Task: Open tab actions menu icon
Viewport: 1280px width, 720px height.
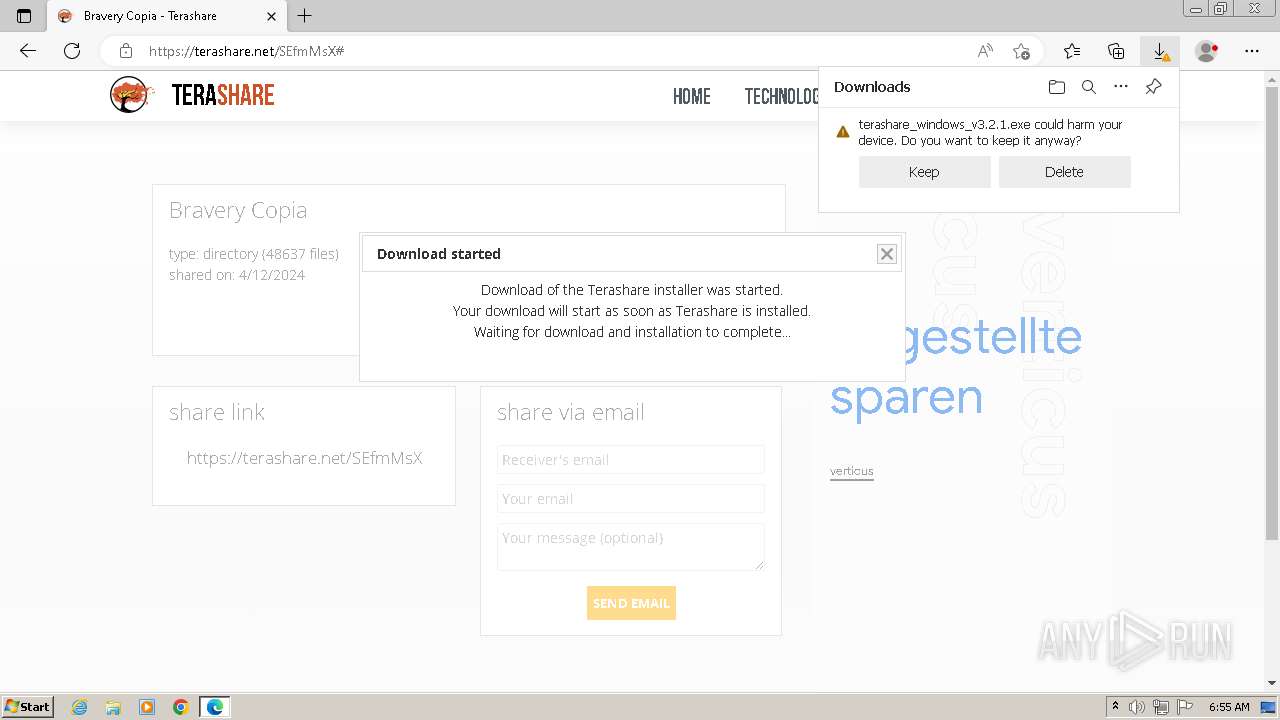Action: click(x=24, y=16)
